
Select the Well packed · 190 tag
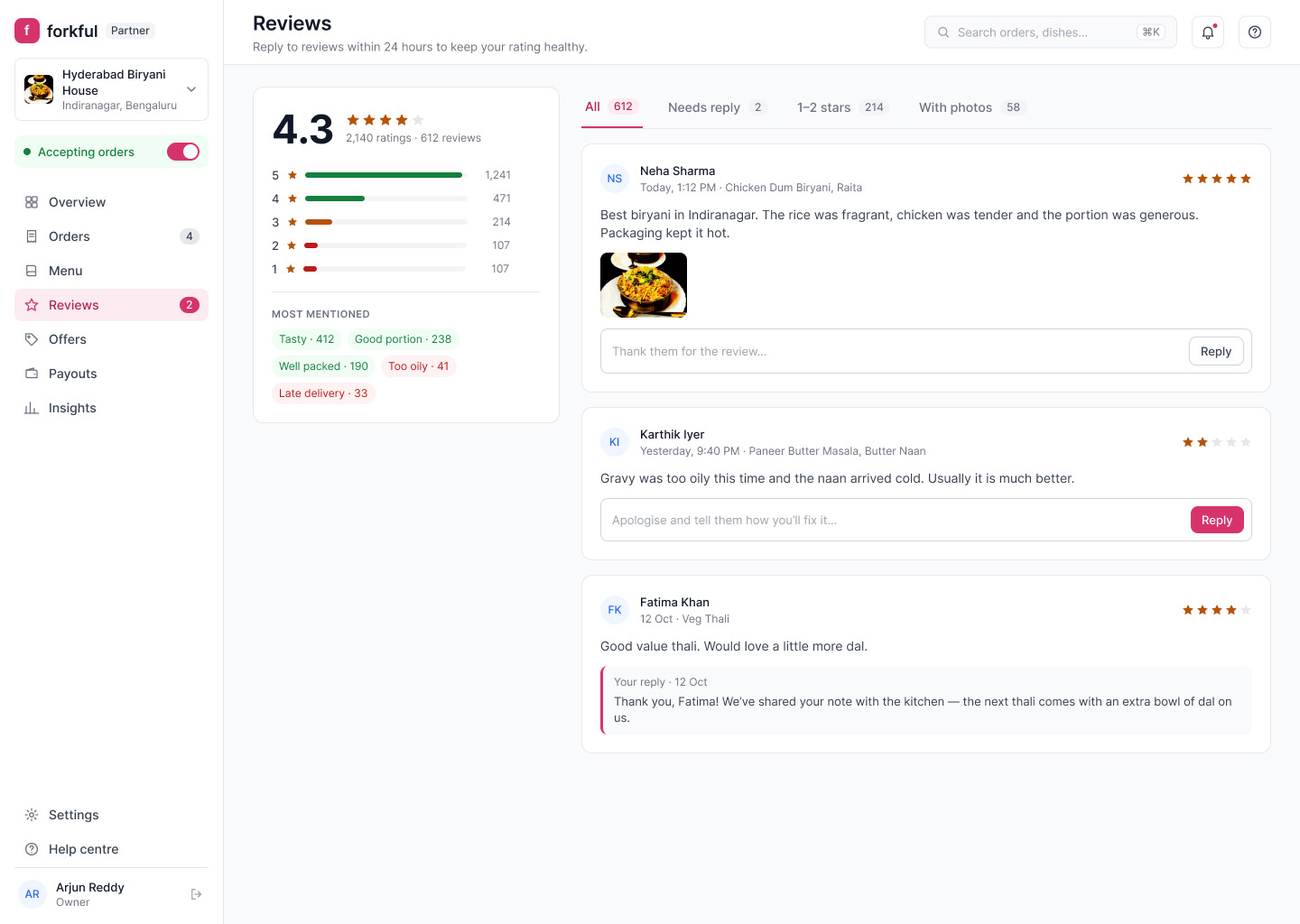point(323,366)
